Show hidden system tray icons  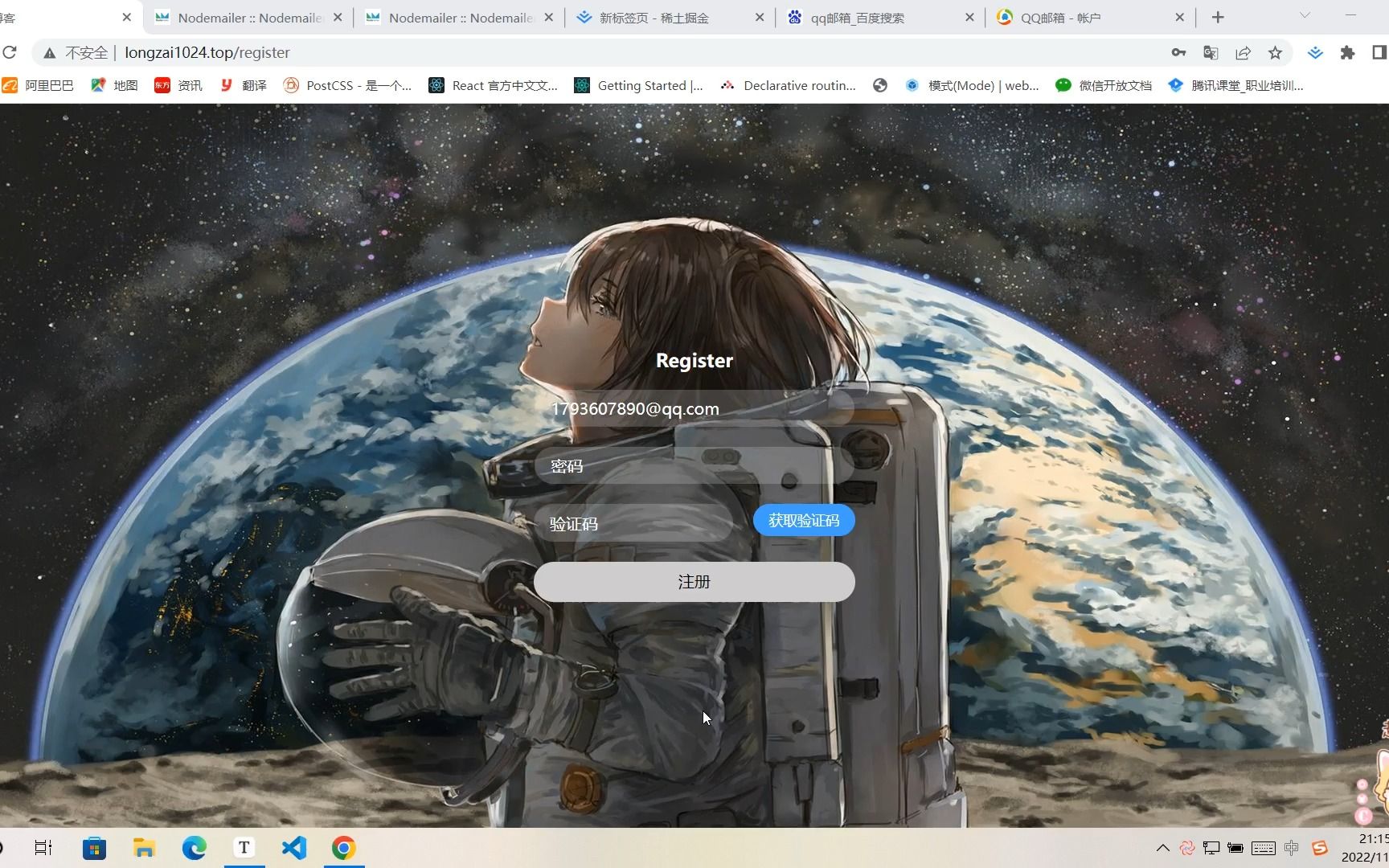[1162, 848]
